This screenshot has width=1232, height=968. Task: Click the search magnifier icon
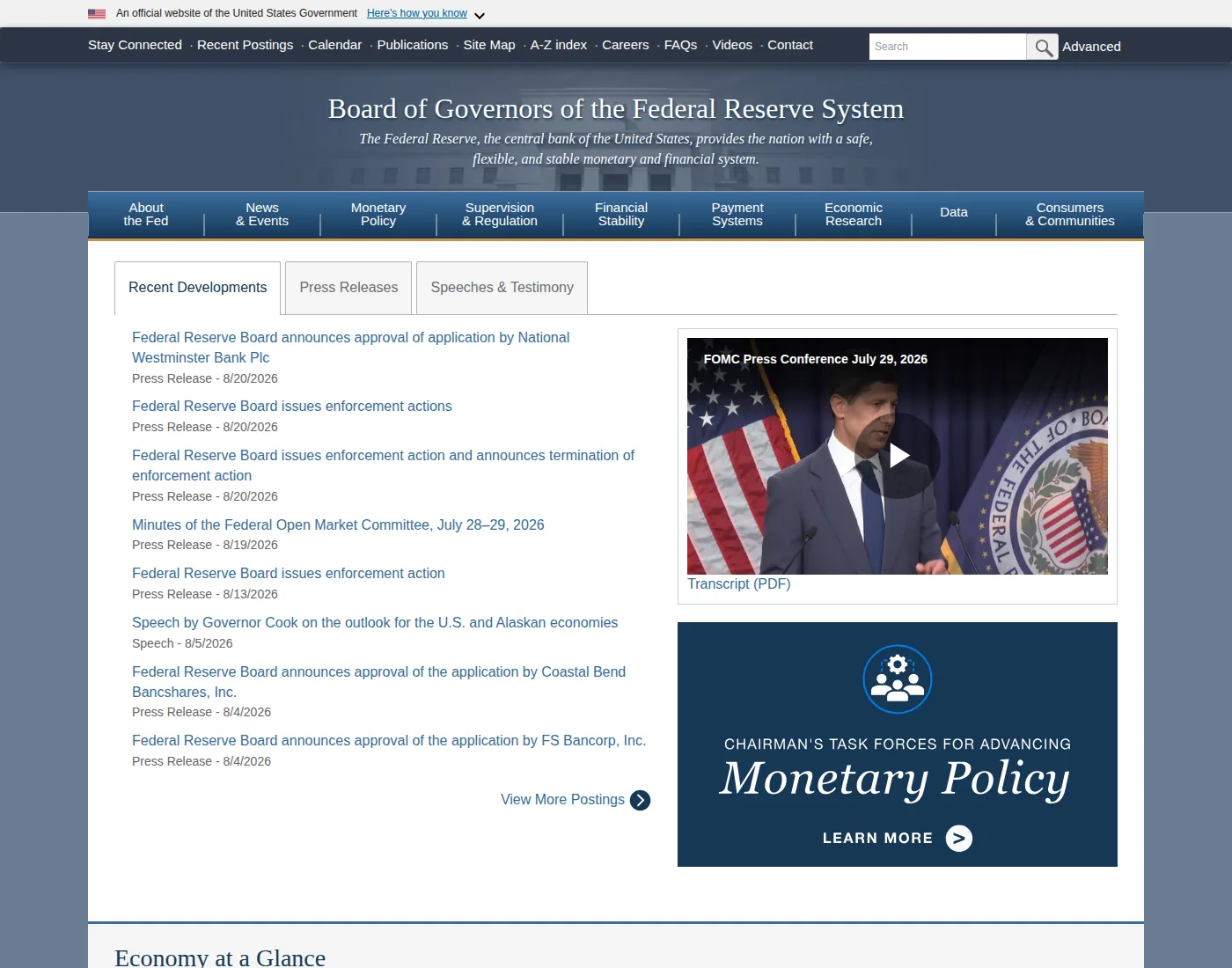pyautogui.click(x=1043, y=47)
